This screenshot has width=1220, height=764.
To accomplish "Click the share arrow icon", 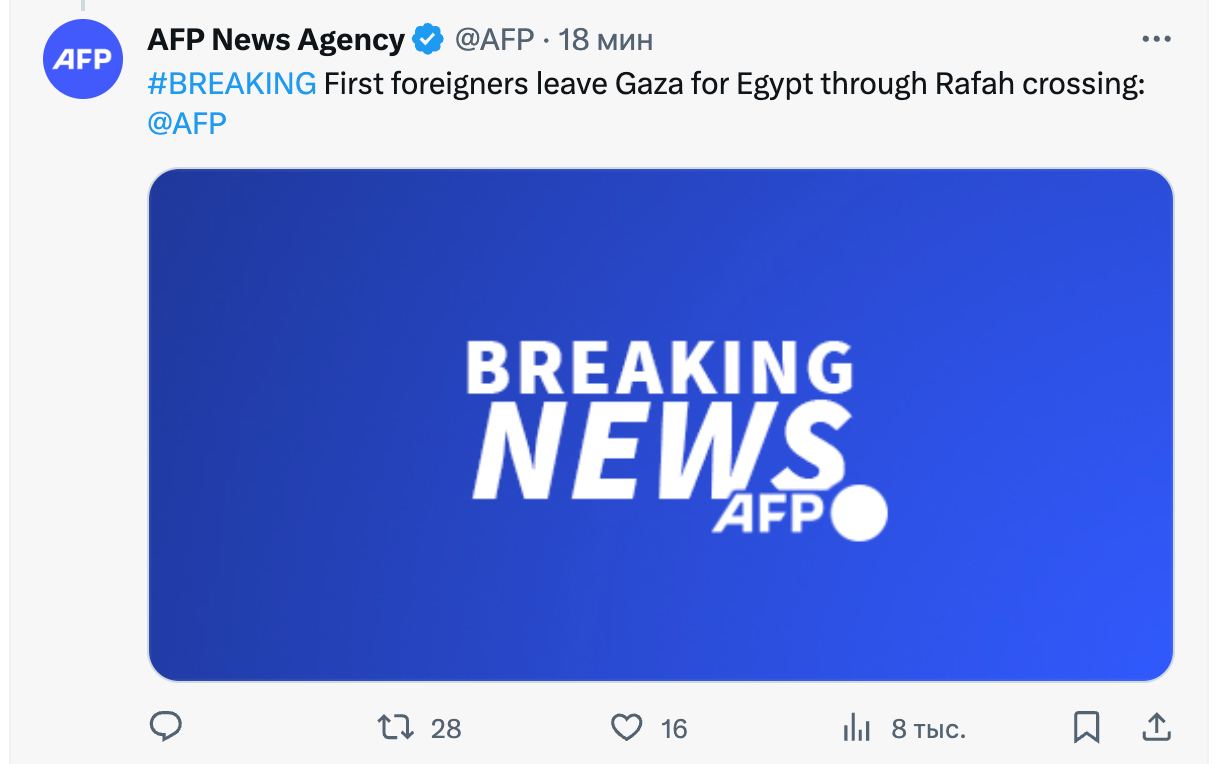I will tap(1156, 727).
